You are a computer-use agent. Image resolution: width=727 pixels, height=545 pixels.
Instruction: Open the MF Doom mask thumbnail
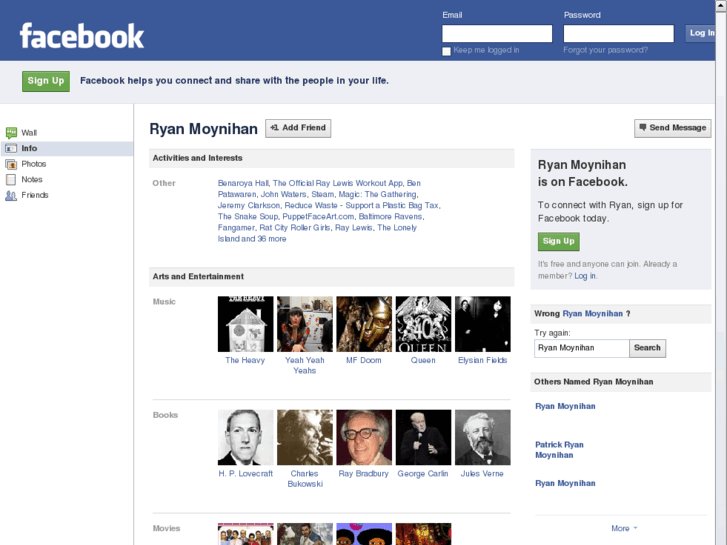(364, 324)
